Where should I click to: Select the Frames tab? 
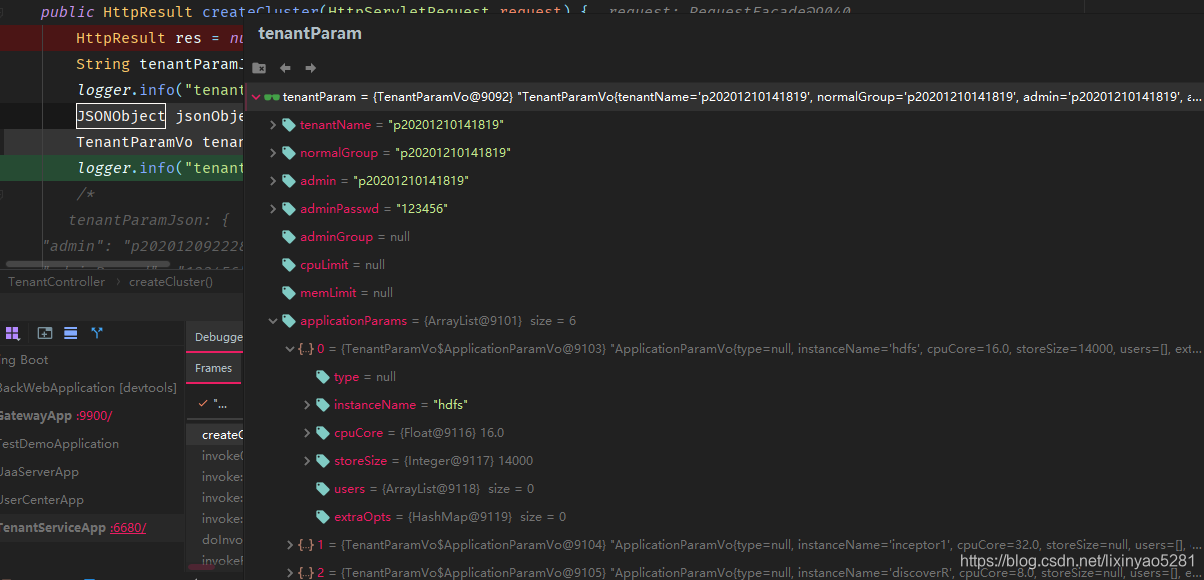point(213,368)
